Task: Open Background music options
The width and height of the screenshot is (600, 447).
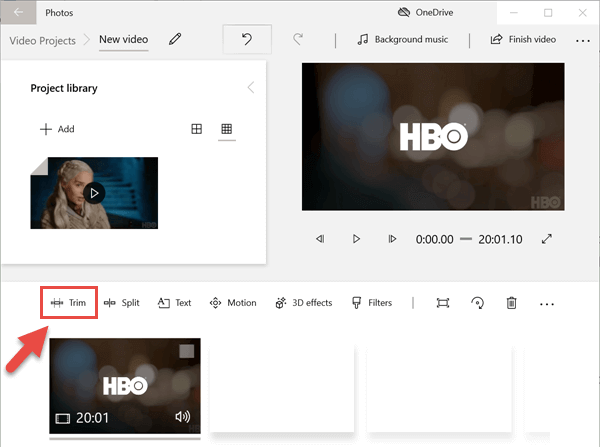Action: point(403,39)
